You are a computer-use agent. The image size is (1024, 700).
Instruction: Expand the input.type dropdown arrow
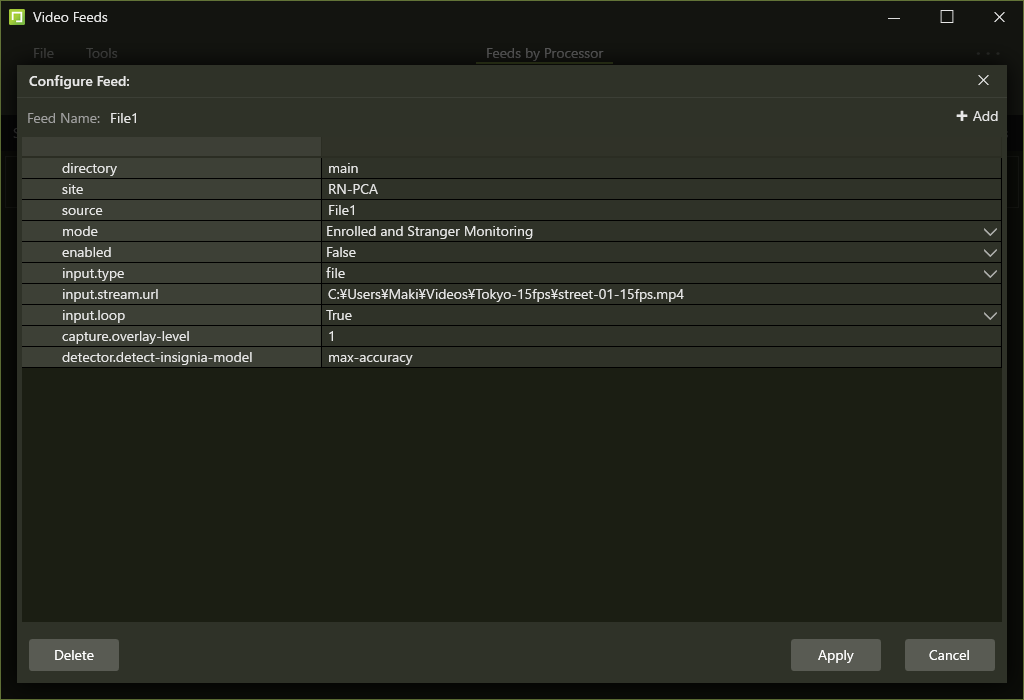point(990,273)
